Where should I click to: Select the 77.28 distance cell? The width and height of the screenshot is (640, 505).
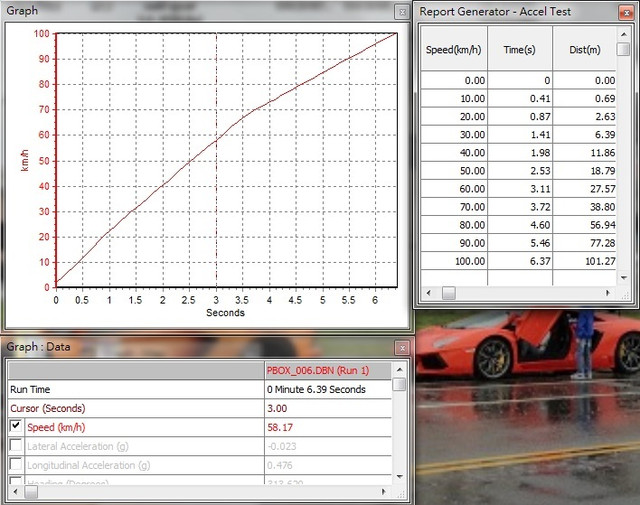point(584,243)
